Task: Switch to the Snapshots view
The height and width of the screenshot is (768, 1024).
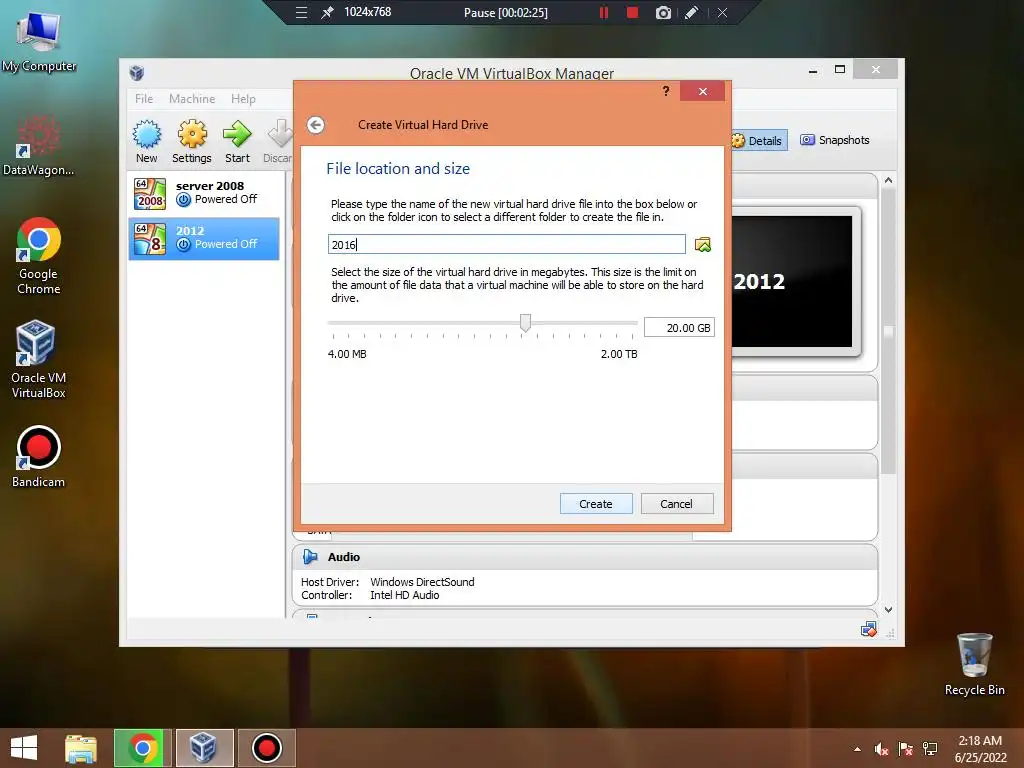Action: [835, 140]
